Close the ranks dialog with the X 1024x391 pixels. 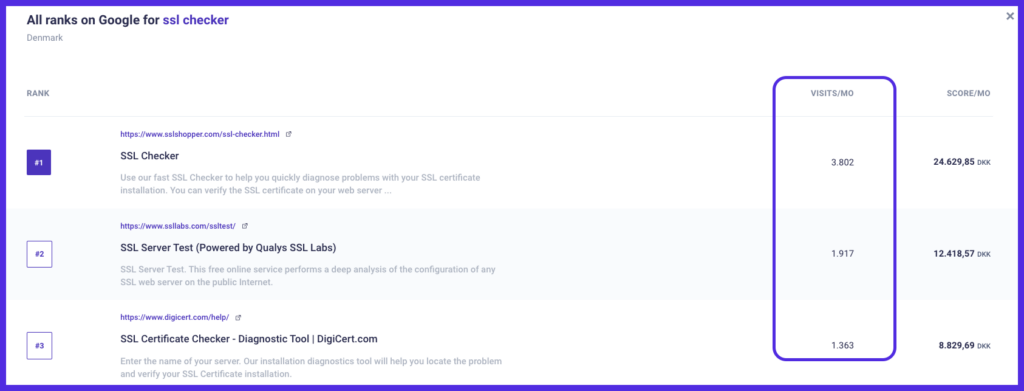pos(1010,16)
